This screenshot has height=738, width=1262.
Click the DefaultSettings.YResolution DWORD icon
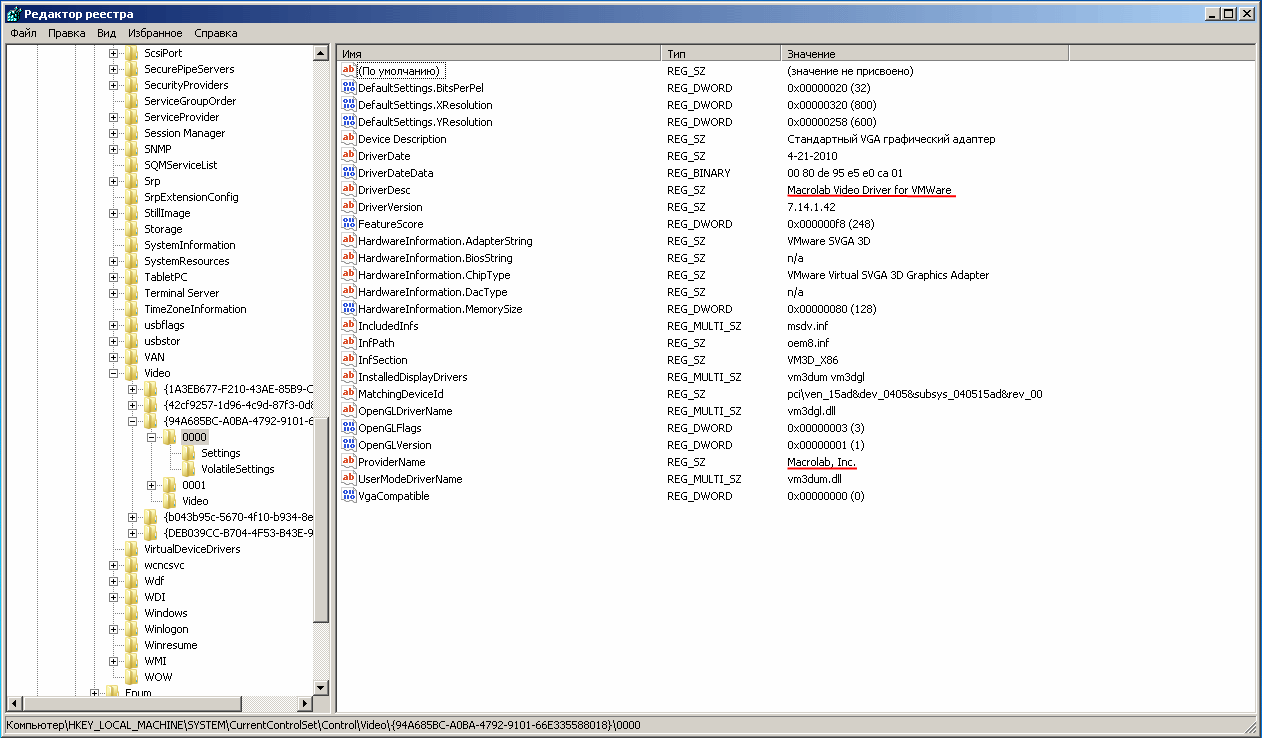tap(349, 122)
